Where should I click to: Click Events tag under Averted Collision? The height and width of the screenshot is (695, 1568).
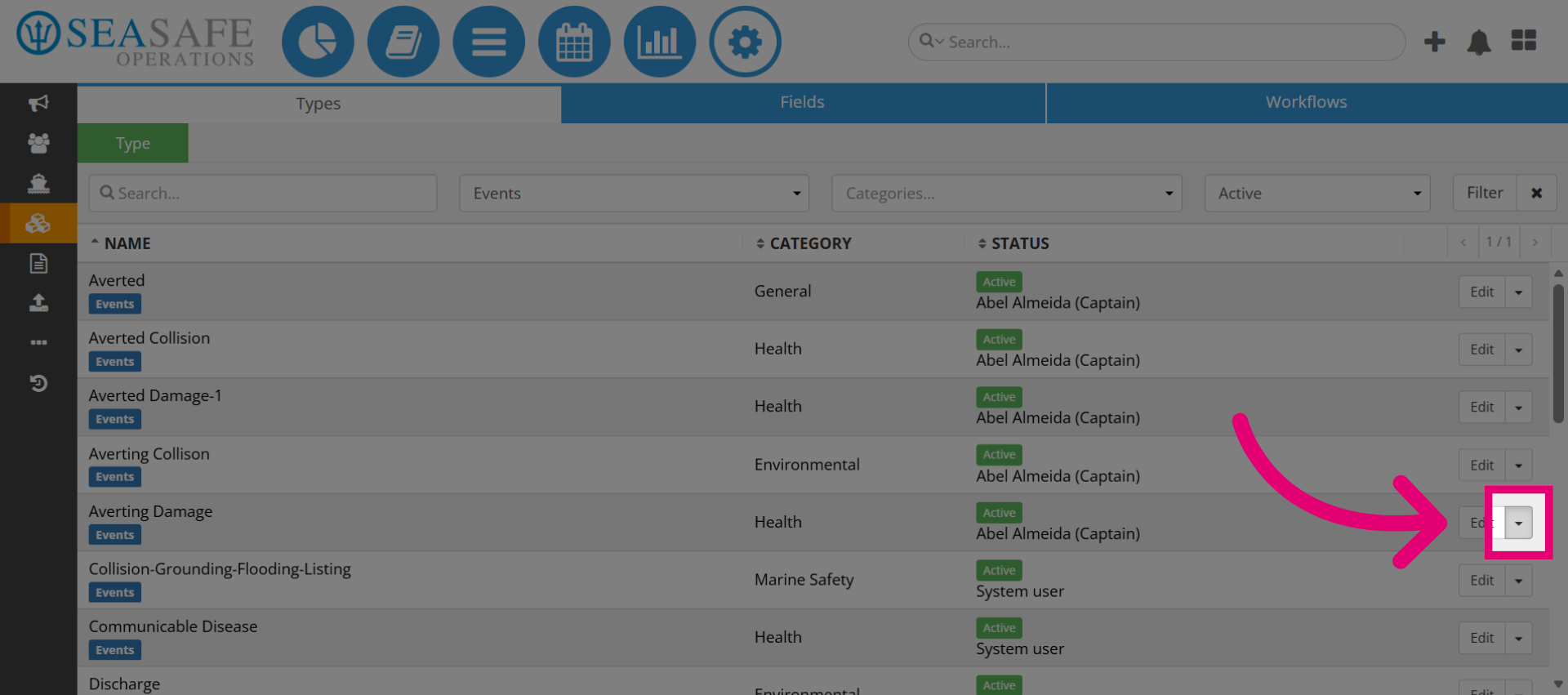114,362
